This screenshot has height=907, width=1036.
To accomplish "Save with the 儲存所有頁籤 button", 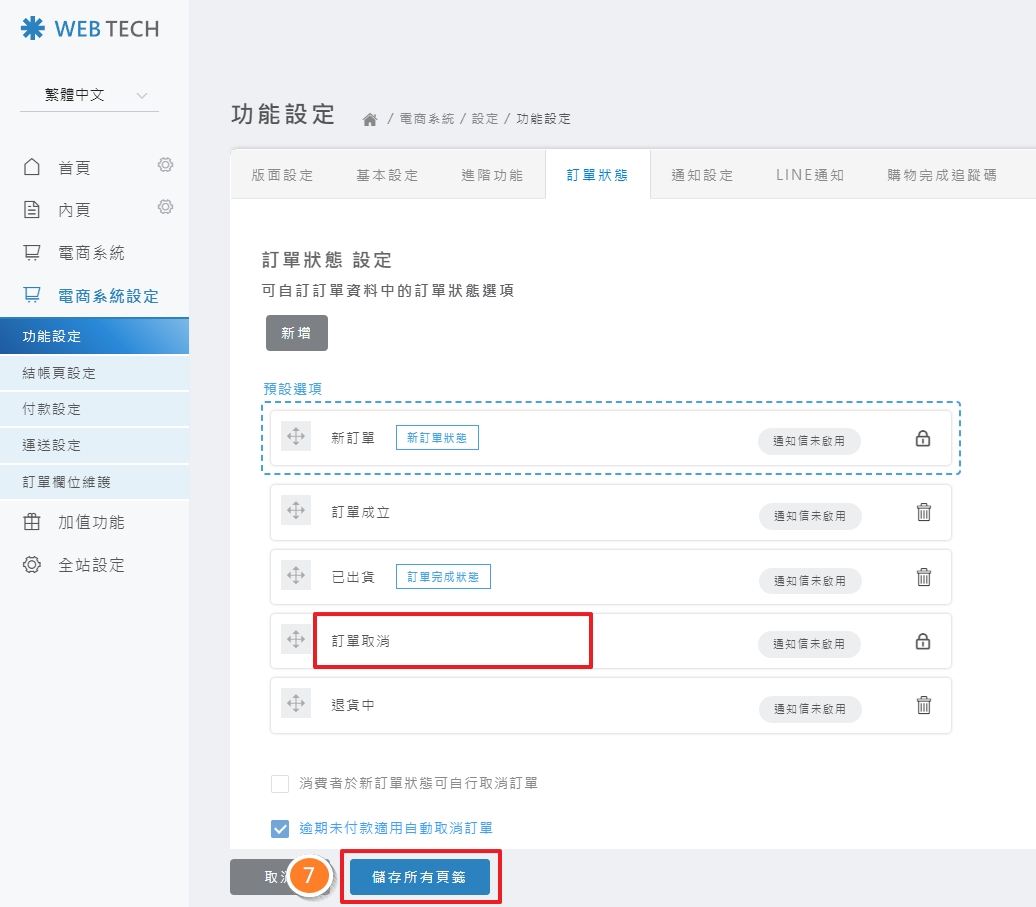I will click(420, 877).
